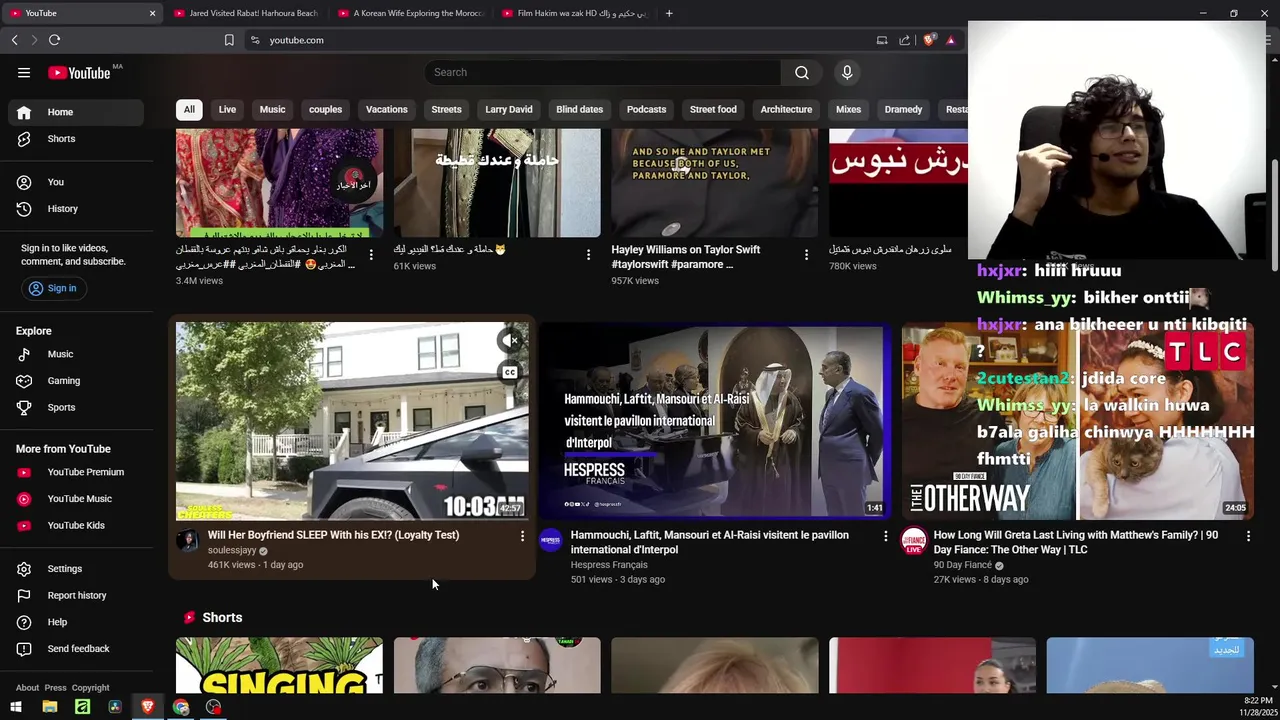Viewport: 1280px width, 720px height.
Task: Select the Architecture filter chip
Action: pyautogui.click(x=786, y=109)
